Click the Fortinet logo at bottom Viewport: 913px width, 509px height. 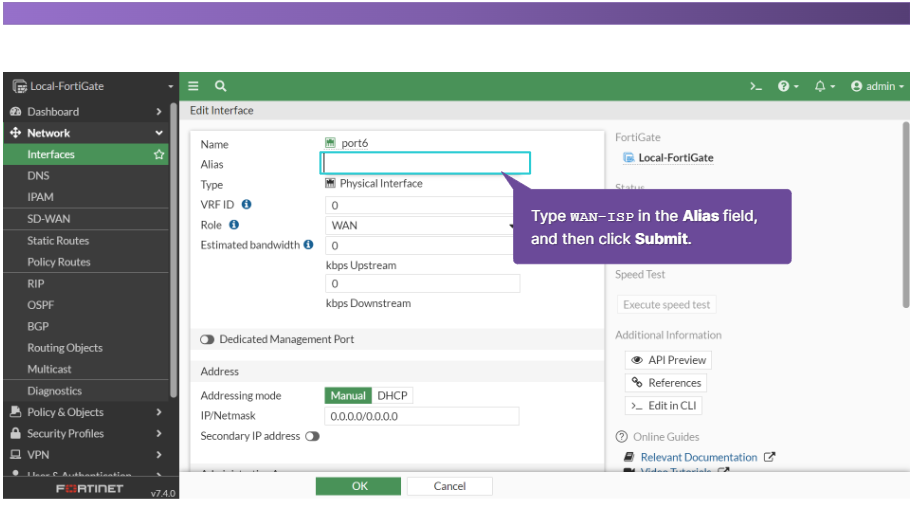pos(89,489)
